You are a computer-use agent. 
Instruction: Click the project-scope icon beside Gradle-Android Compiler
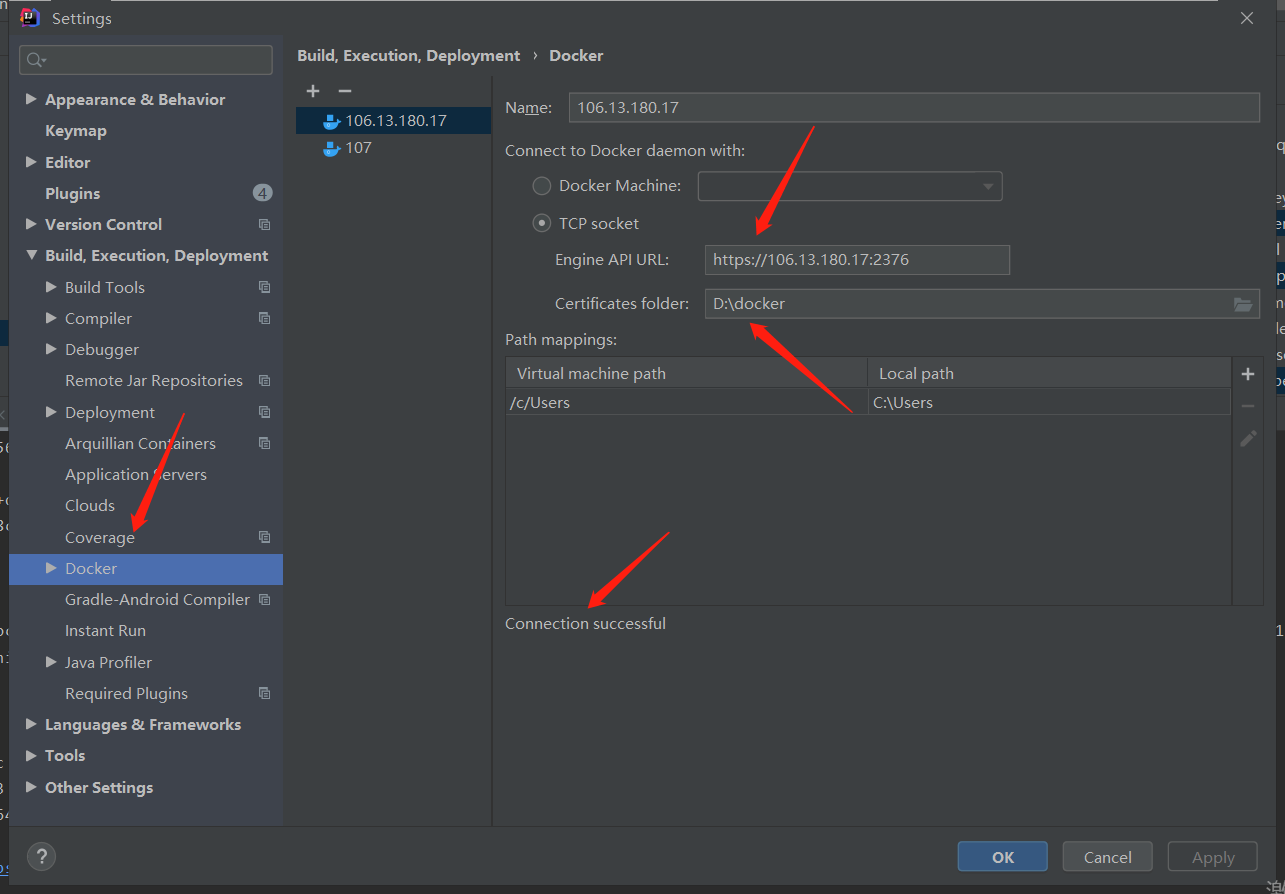pos(264,600)
